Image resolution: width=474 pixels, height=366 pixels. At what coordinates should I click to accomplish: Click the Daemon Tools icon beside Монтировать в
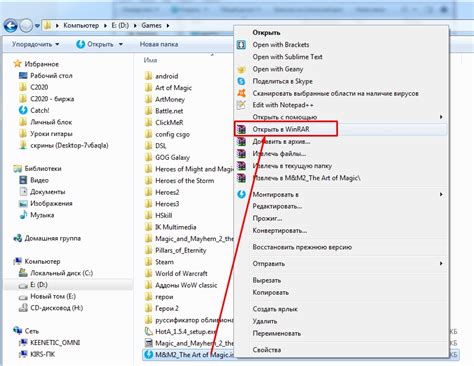(241, 194)
